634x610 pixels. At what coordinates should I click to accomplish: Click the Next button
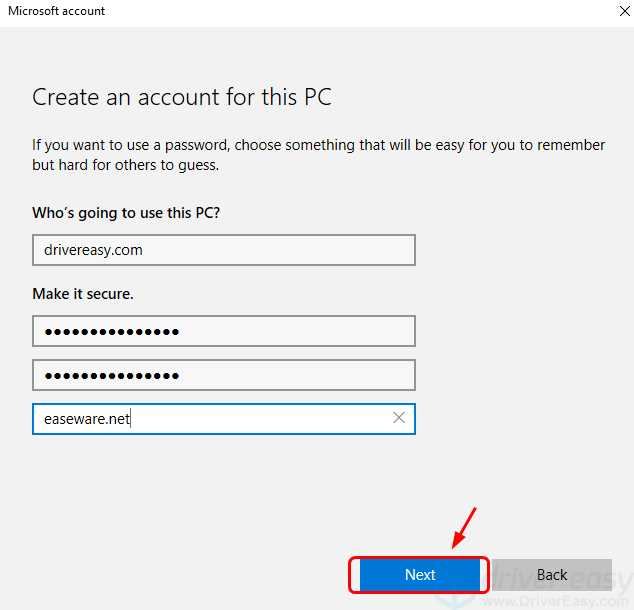click(419, 575)
